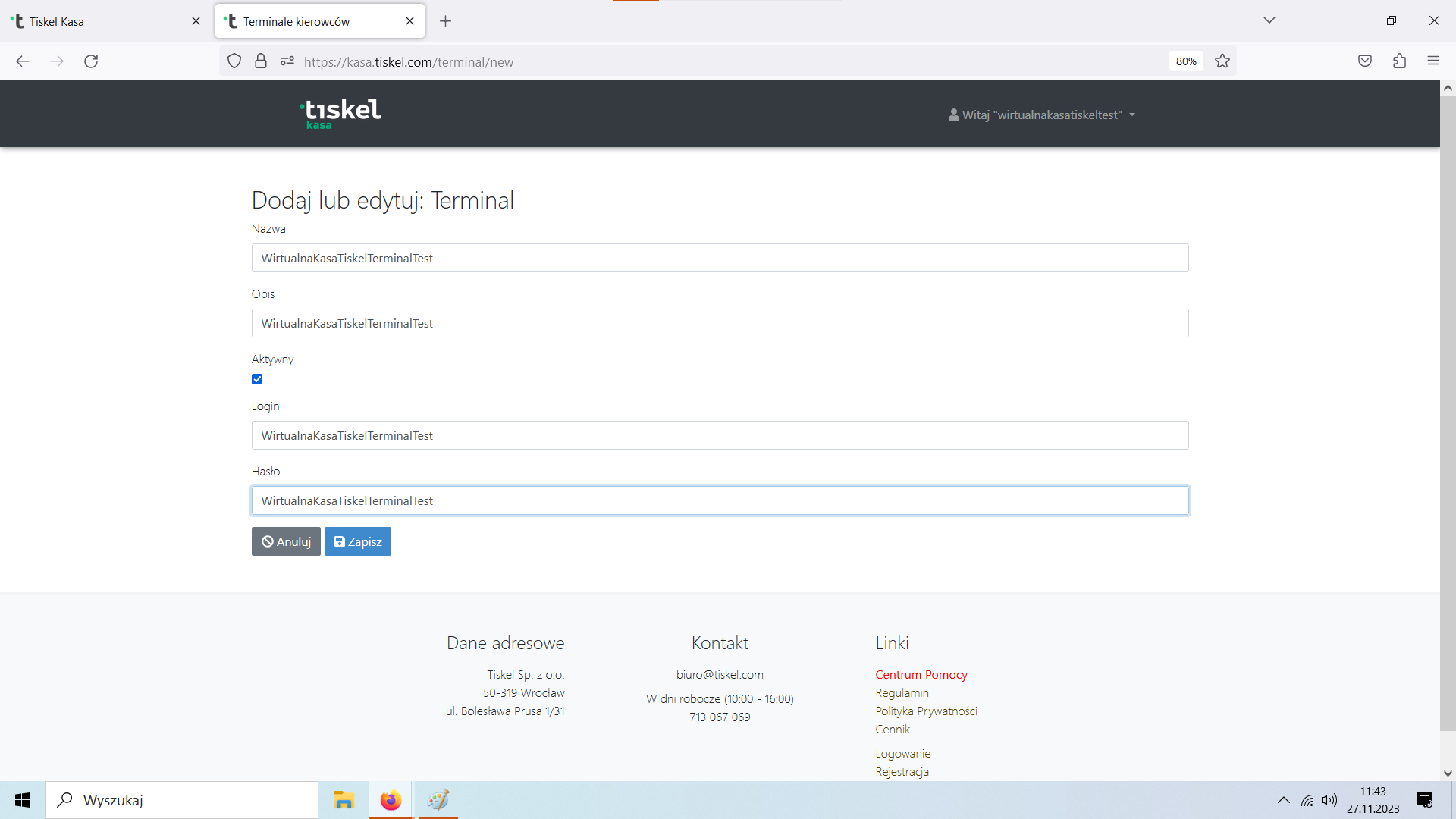Close the Tiskel Kasa tab

(196, 21)
